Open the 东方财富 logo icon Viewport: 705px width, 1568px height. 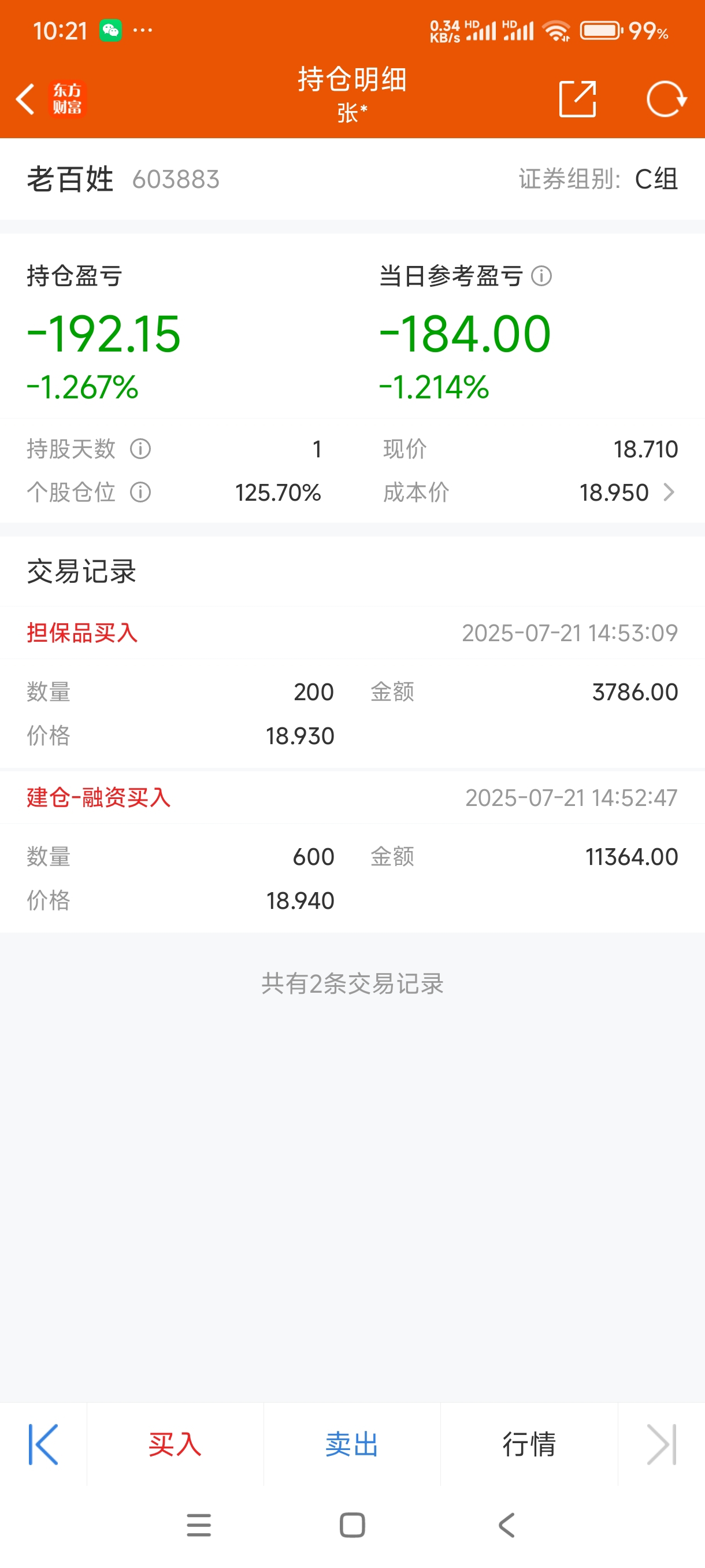[x=67, y=99]
